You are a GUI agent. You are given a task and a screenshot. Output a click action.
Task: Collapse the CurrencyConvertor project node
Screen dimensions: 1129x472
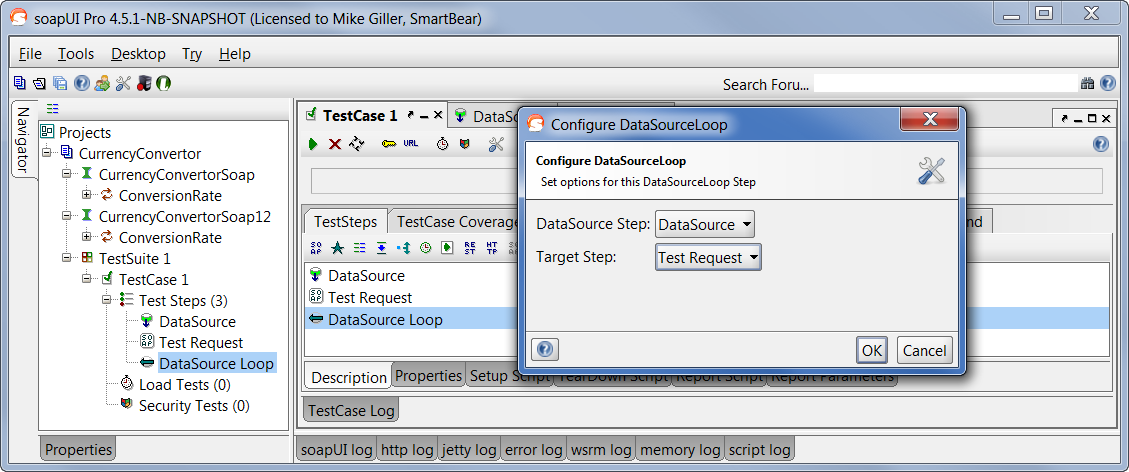pyautogui.click(x=47, y=153)
